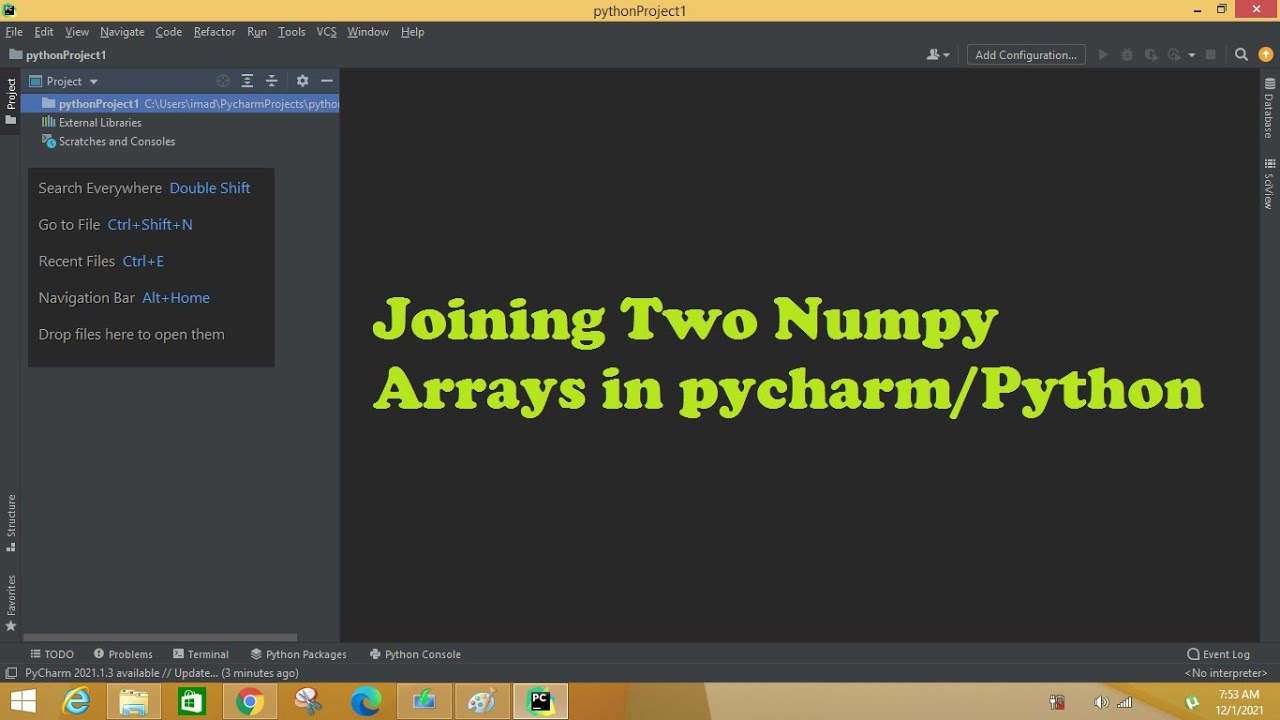1280x720 pixels.
Task: Open the SciView side tab
Action: click(x=1269, y=184)
